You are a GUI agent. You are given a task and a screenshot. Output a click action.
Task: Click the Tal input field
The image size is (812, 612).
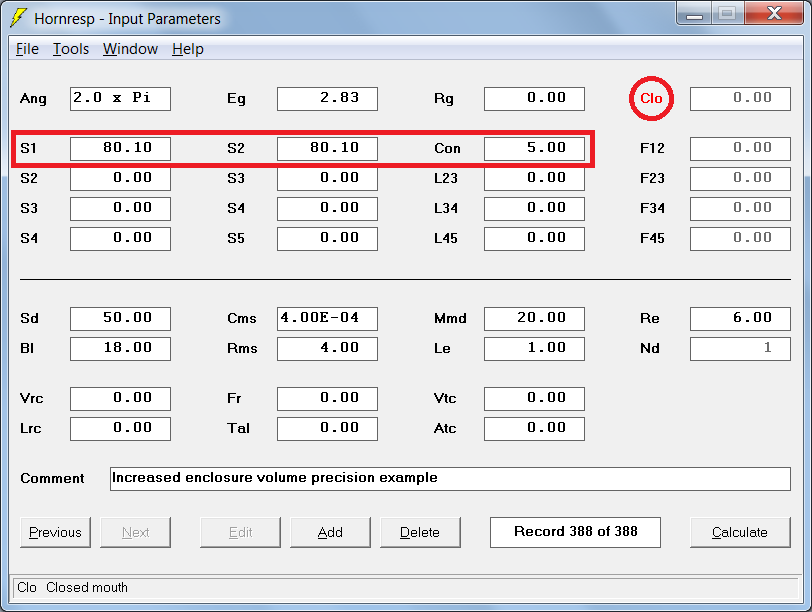pos(327,429)
